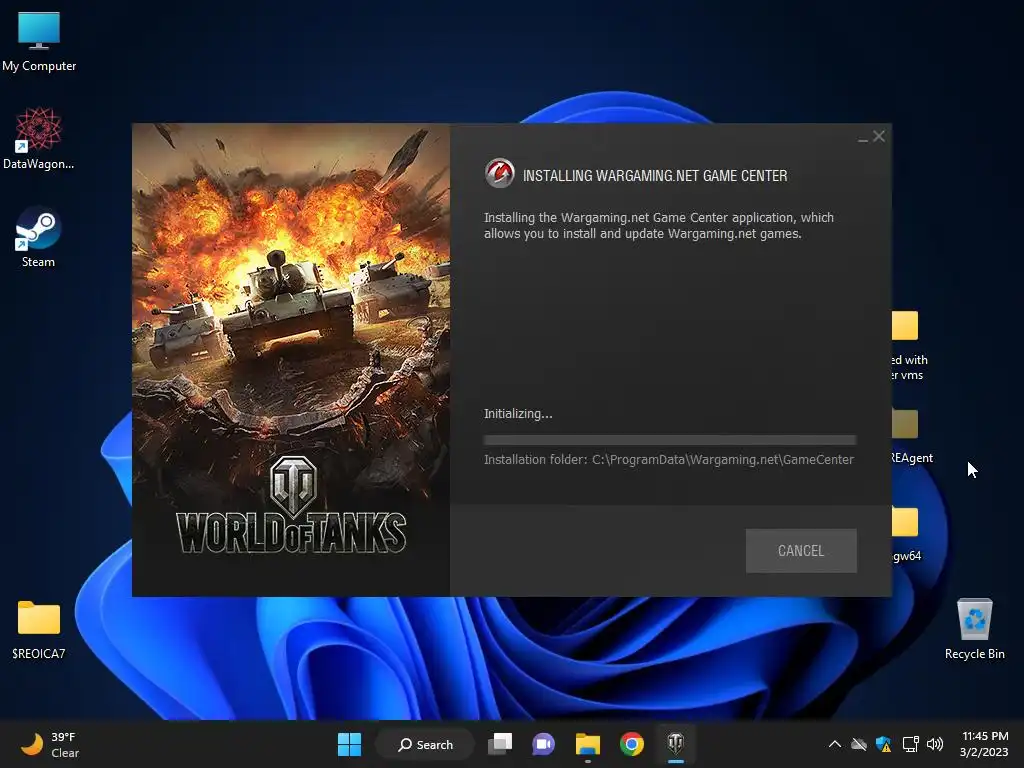
Task: Click the installation progress bar
Action: click(669, 440)
